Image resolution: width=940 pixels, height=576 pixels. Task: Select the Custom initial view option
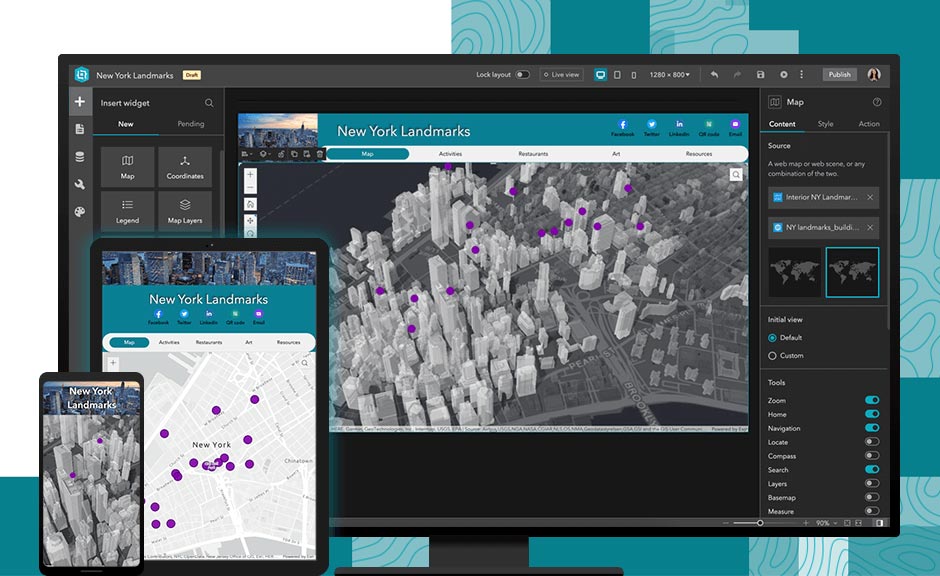[772, 356]
